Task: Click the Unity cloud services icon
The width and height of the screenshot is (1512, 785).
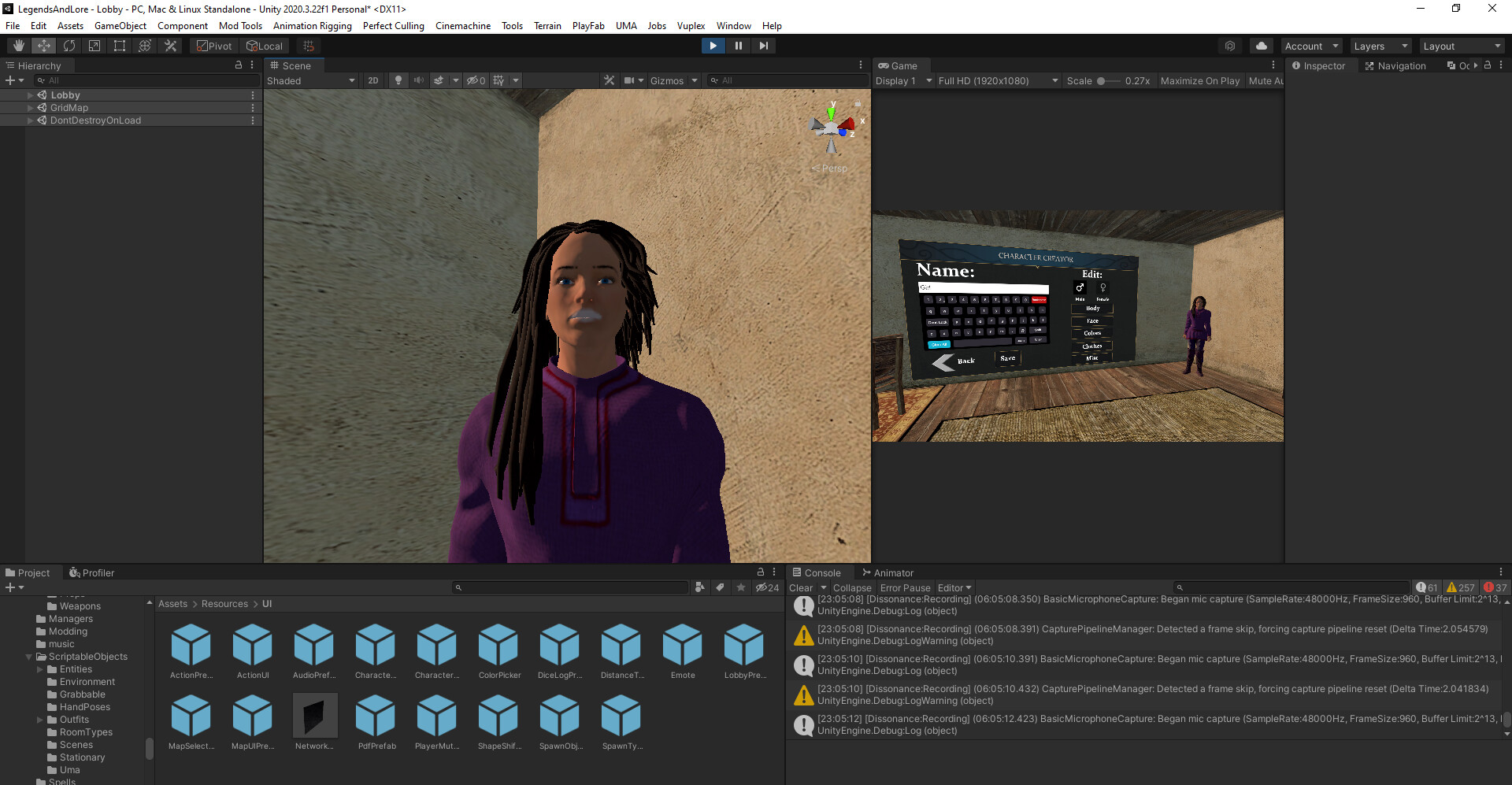Action: coord(1261,46)
